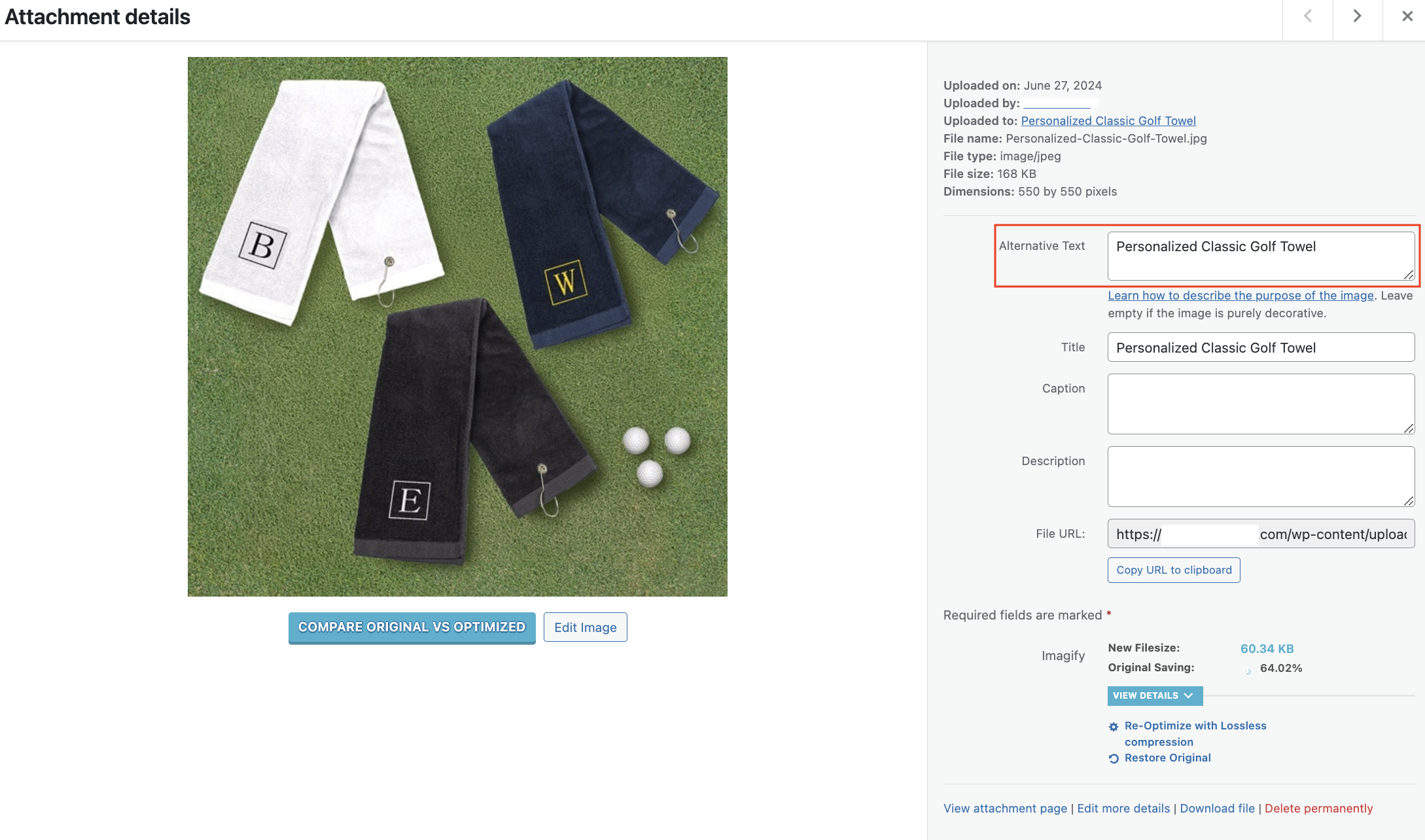Close the Attachment details dialog

(1407, 17)
